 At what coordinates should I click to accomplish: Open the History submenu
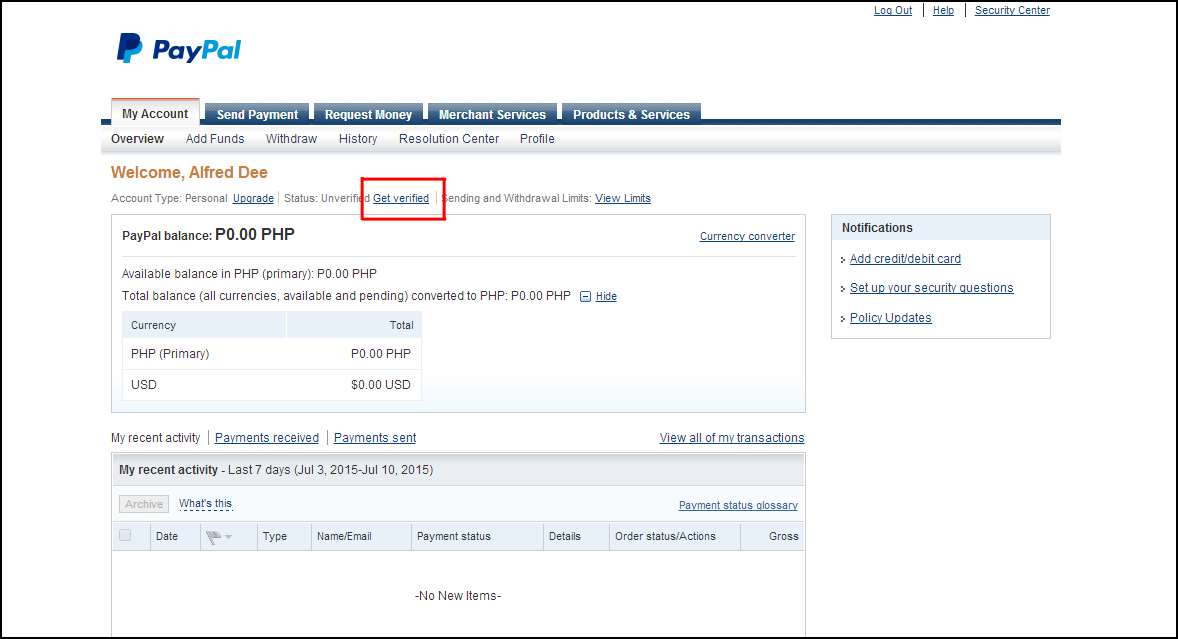tap(358, 139)
